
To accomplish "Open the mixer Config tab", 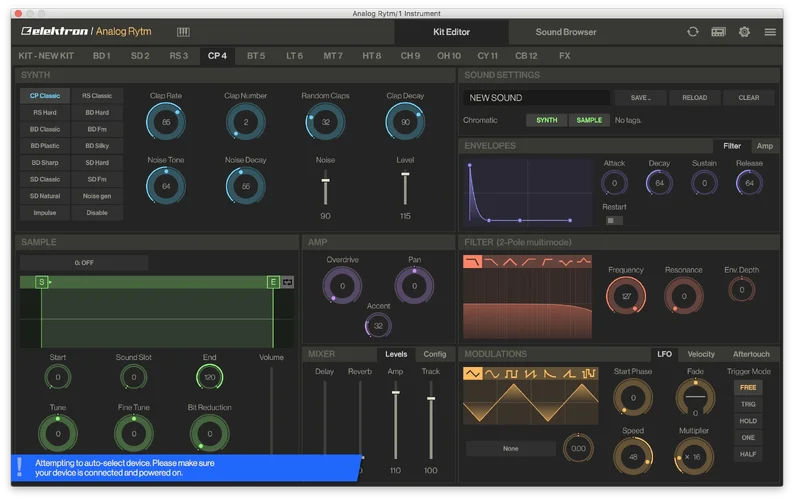I will click(x=434, y=354).
